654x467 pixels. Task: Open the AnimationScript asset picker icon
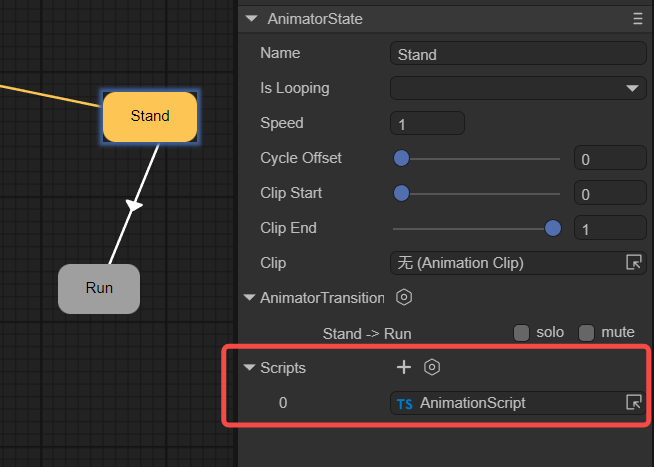tap(633, 403)
